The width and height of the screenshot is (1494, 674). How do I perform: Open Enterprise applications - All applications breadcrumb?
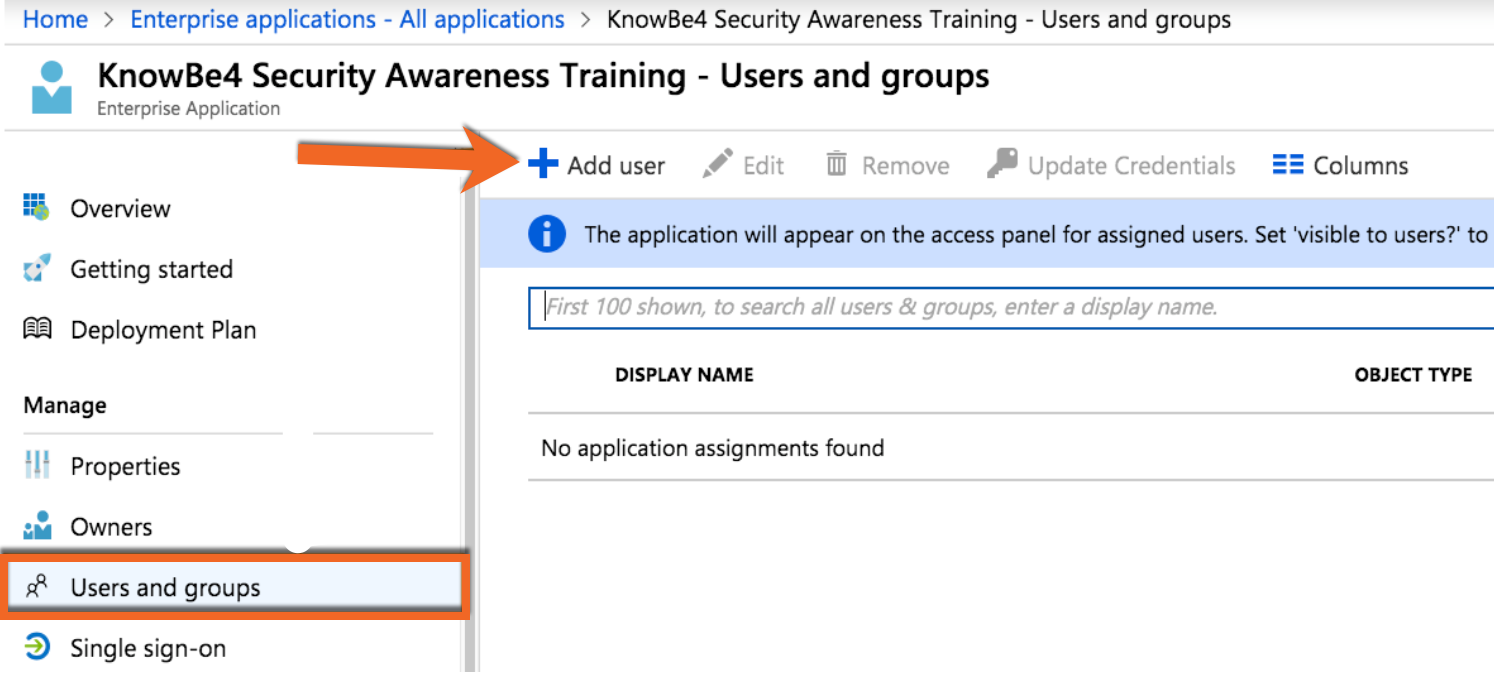(x=346, y=18)
